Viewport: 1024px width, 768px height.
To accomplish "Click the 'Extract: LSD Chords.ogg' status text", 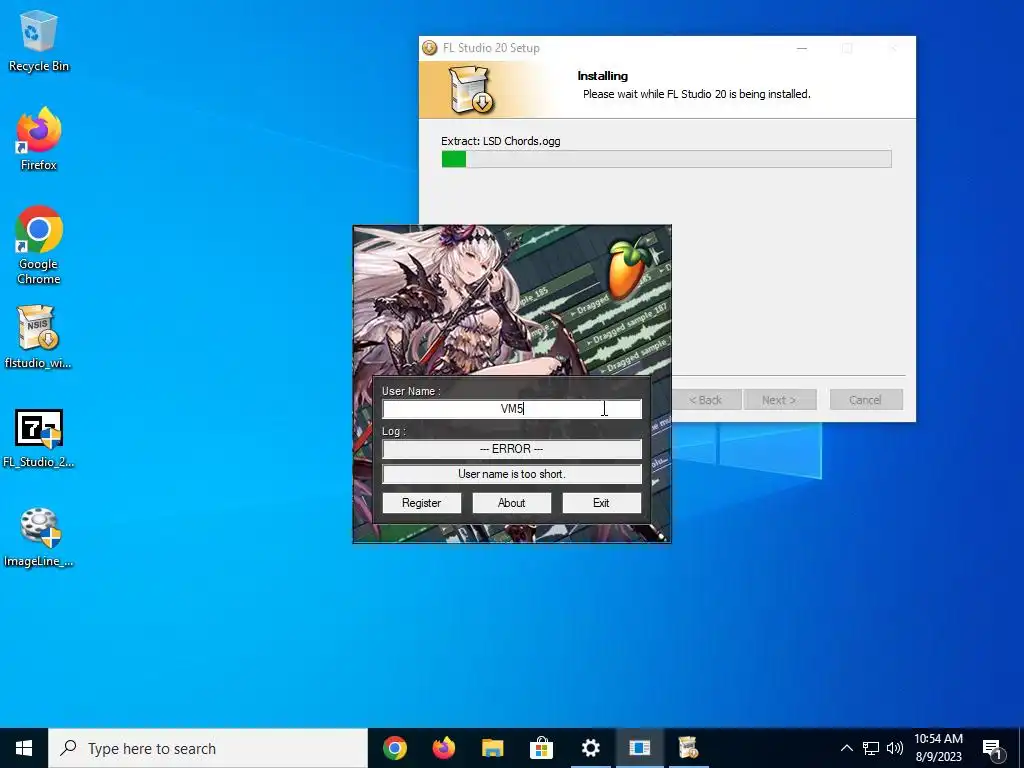I will [x=500, y=141].
